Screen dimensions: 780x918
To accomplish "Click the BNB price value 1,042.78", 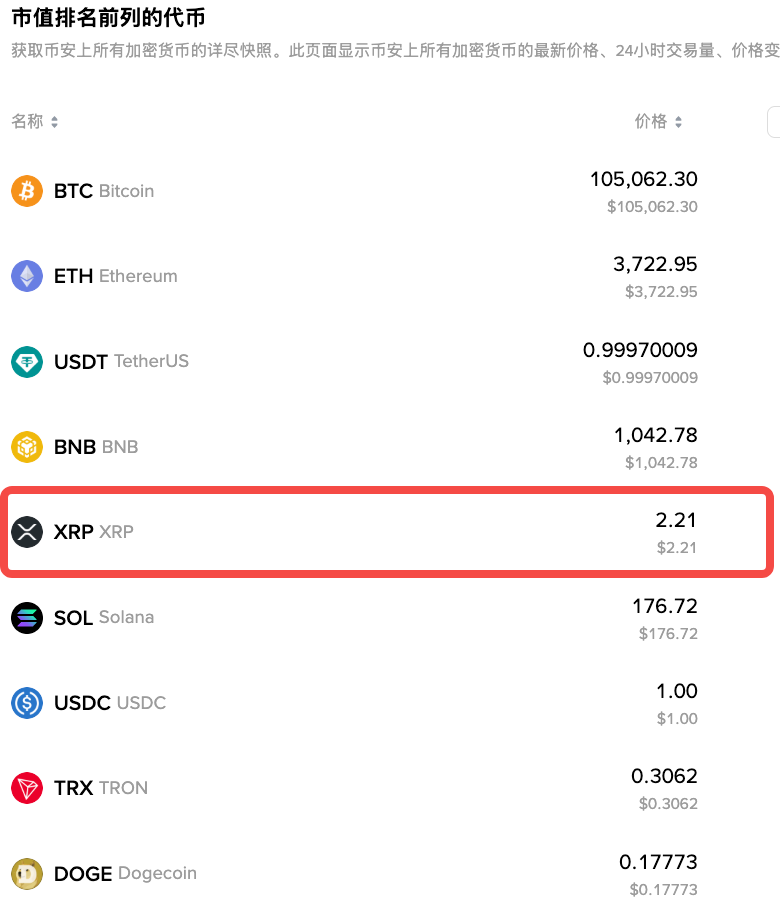I will point(655,434).
